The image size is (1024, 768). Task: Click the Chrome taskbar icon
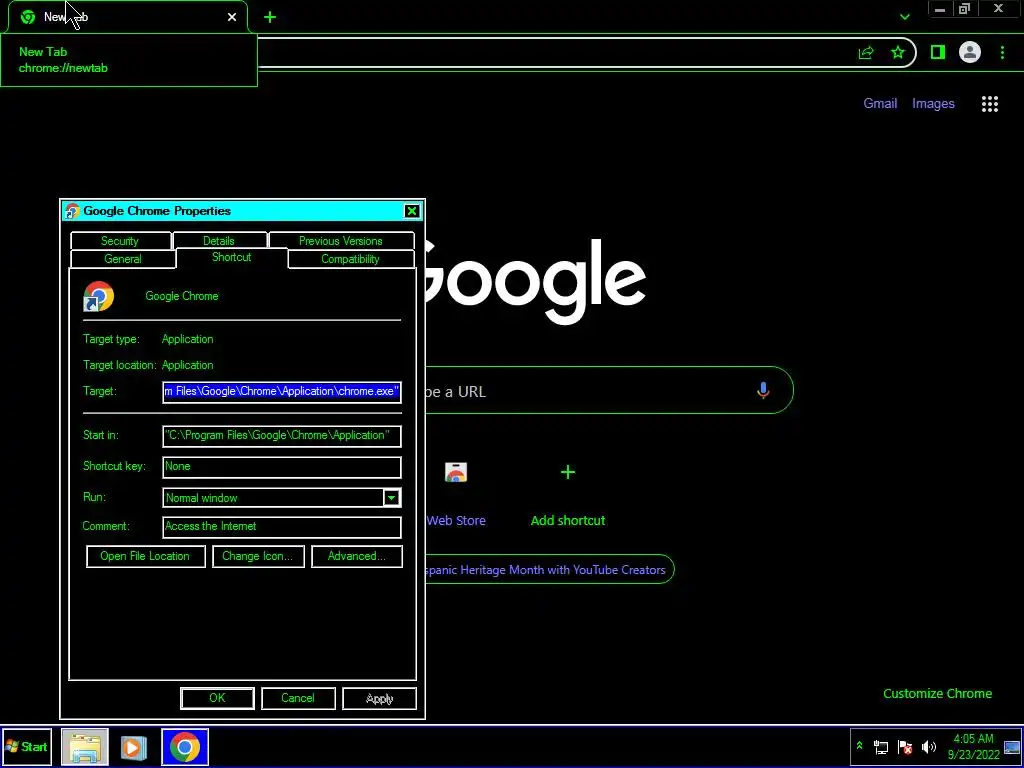[185, 747]
